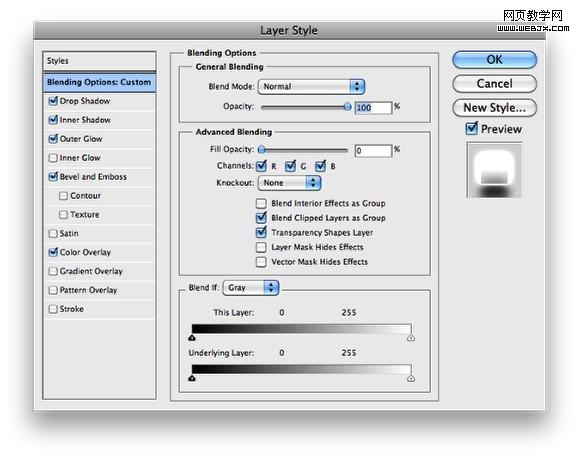Open the Styles presets section
Image resolution: width=580 pixels, height=458 pixels.
[x=99, y=61]
